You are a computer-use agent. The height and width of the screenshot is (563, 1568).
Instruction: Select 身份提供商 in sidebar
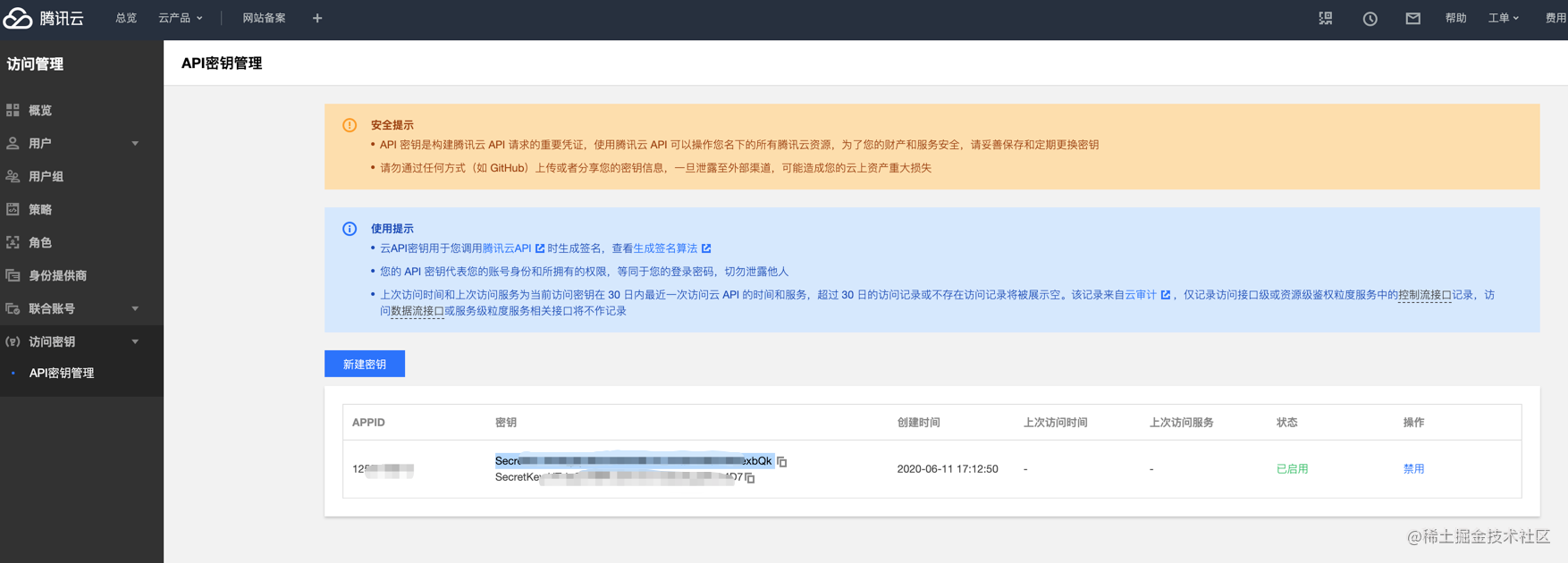57,275
